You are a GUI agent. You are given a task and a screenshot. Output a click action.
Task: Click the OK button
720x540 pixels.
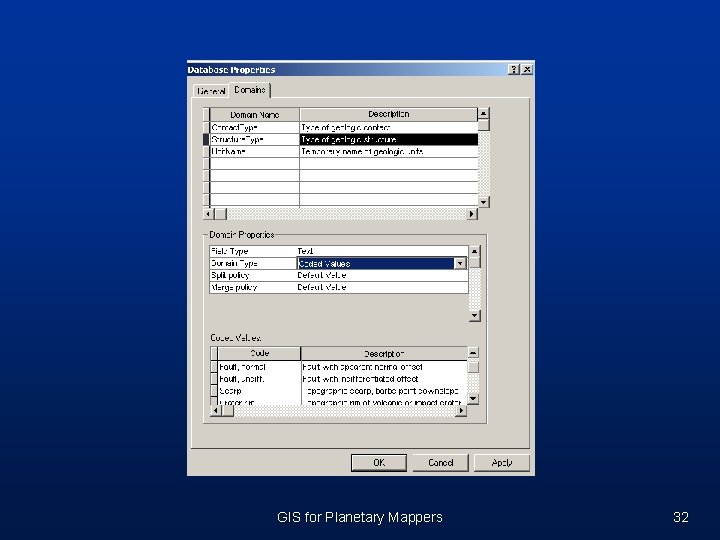(379, 462)
